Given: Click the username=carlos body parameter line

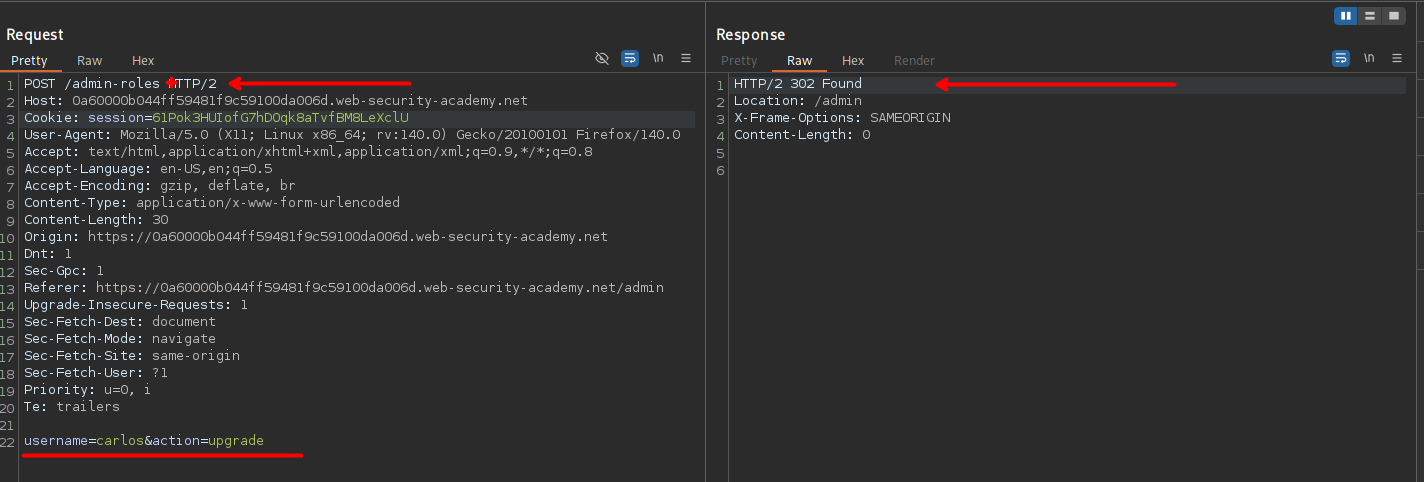Looking at the screenshot, I should (144, 441).
